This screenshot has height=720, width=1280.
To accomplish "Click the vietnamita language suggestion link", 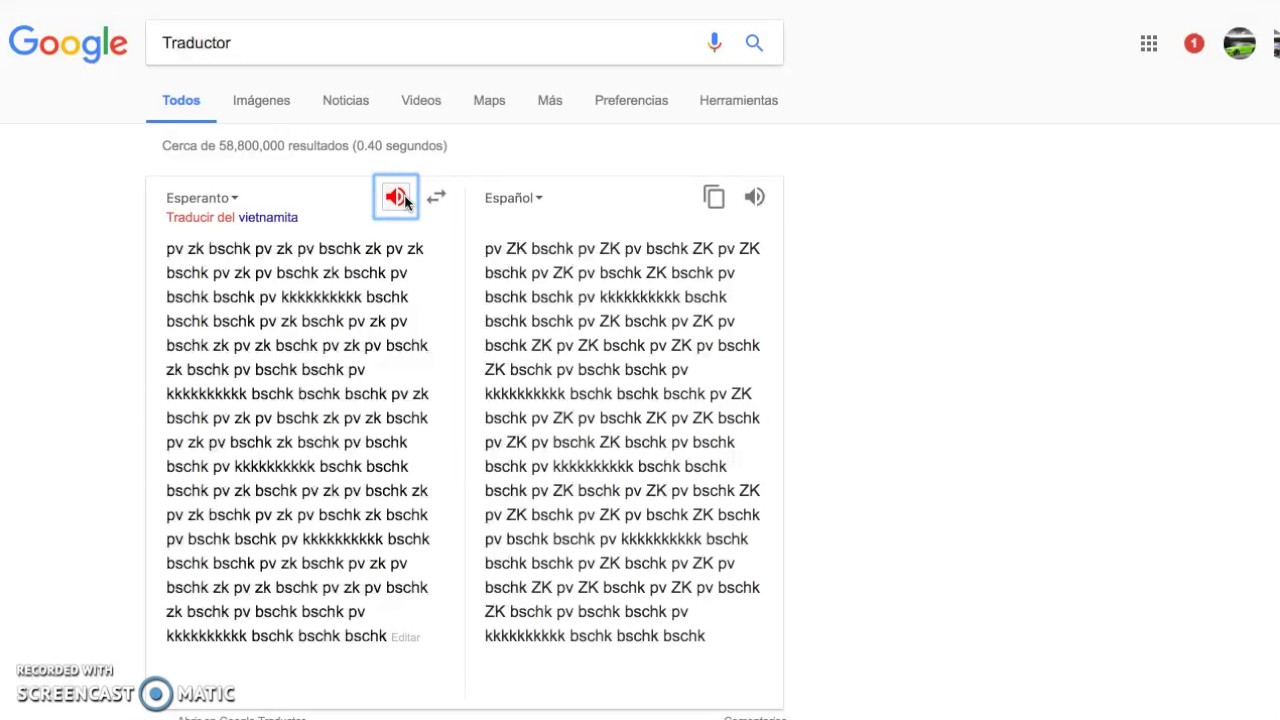I will pos(268,217).
